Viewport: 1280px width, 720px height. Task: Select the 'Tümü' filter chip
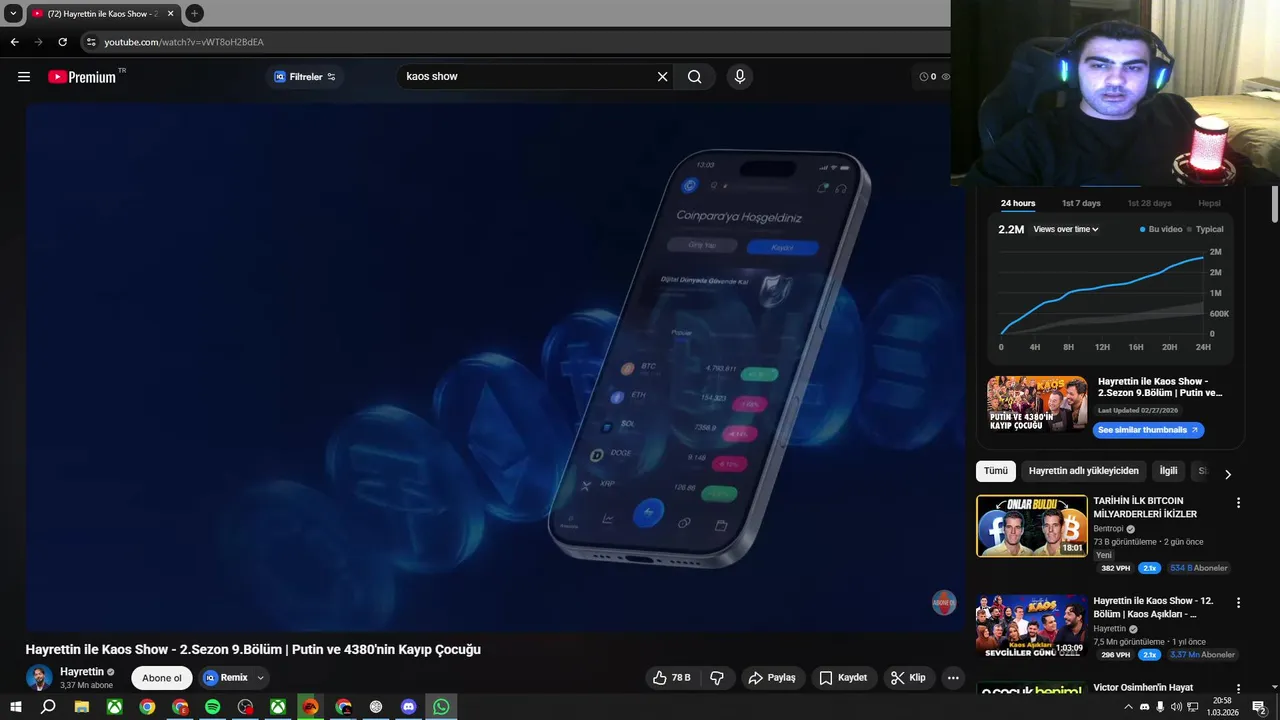[996, 471]
